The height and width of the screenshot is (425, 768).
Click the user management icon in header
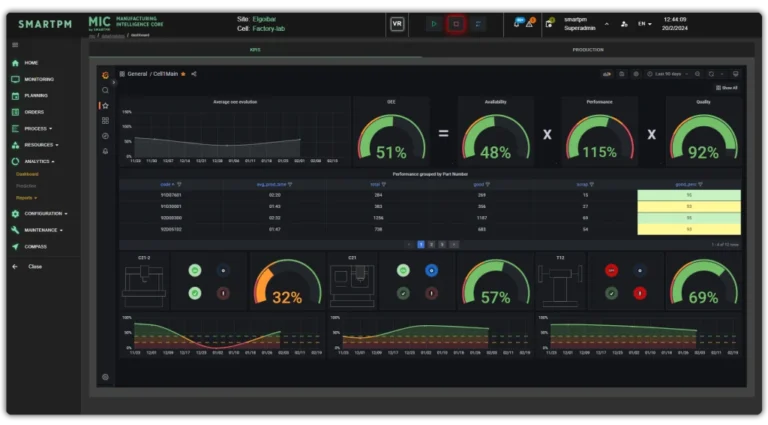coord(624,24)
